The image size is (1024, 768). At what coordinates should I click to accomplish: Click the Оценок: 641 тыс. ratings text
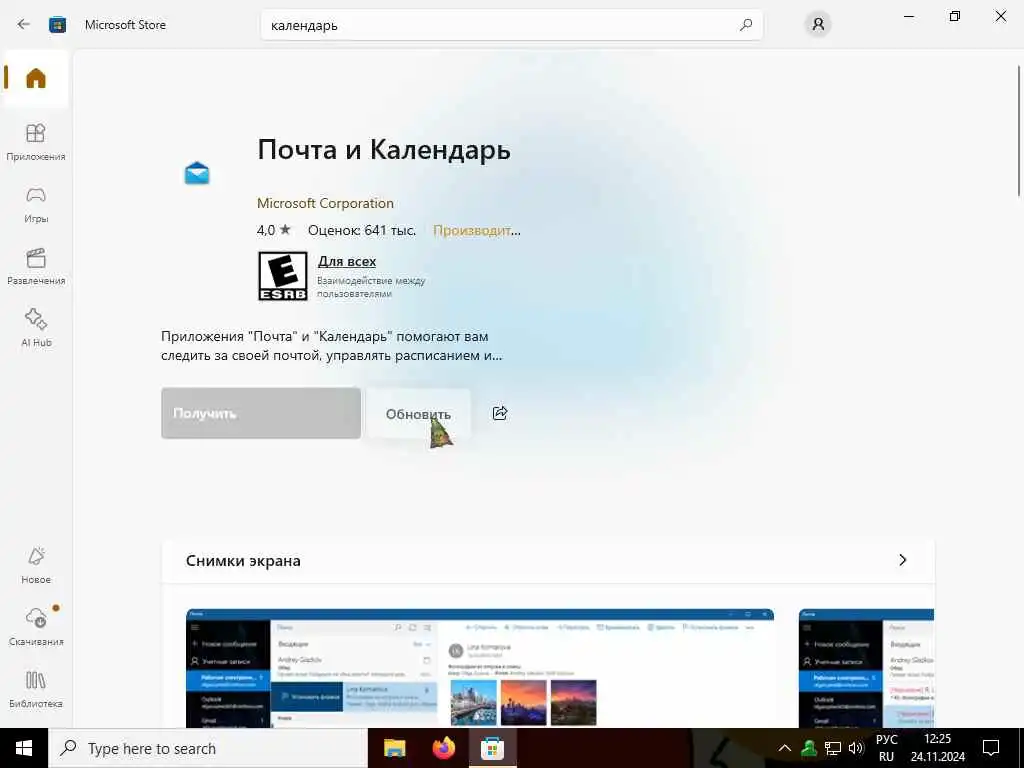[x=362, y=231]
